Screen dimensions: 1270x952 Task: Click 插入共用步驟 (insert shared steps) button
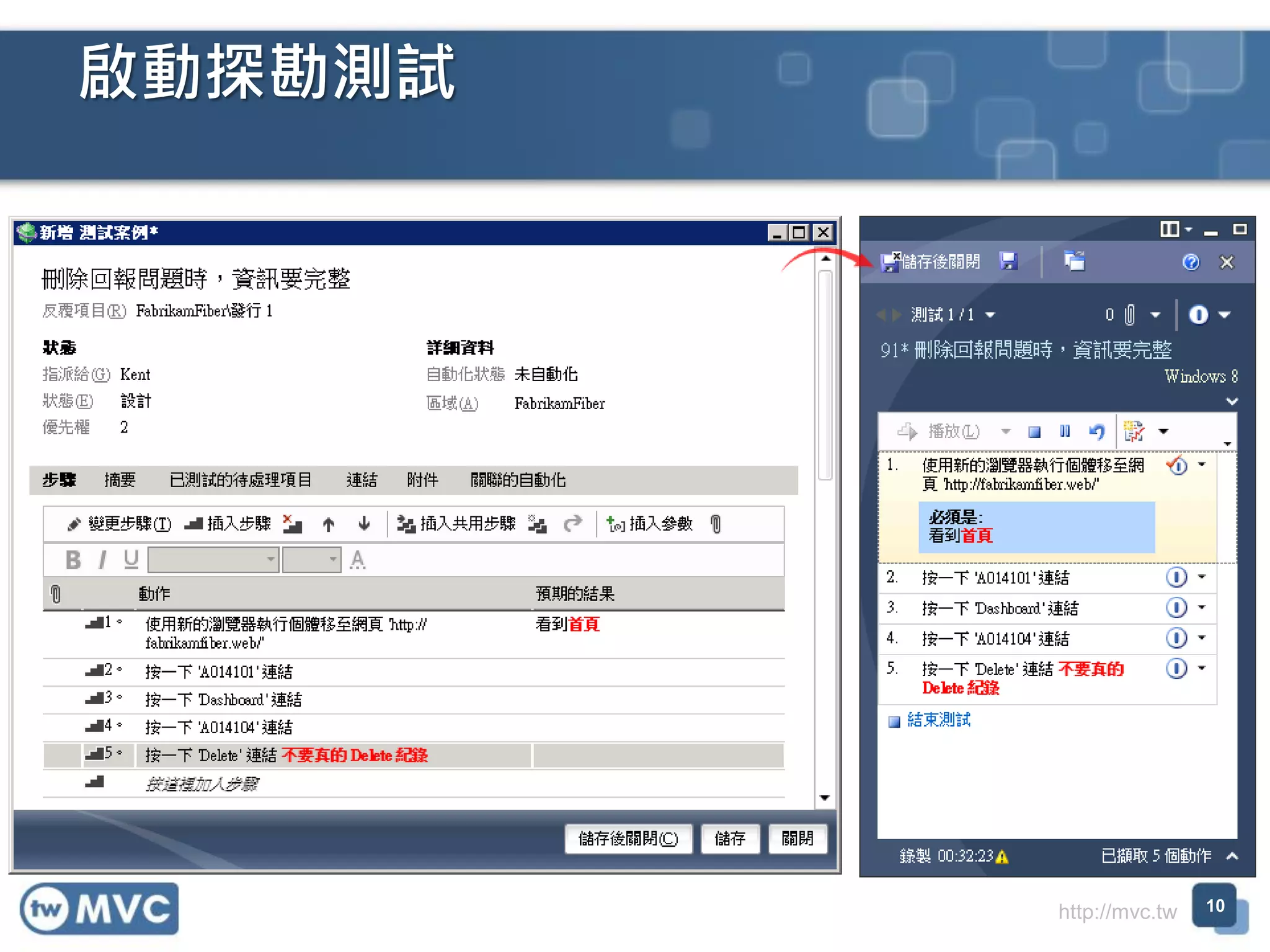pyautogui.click(x=456, y=524)
